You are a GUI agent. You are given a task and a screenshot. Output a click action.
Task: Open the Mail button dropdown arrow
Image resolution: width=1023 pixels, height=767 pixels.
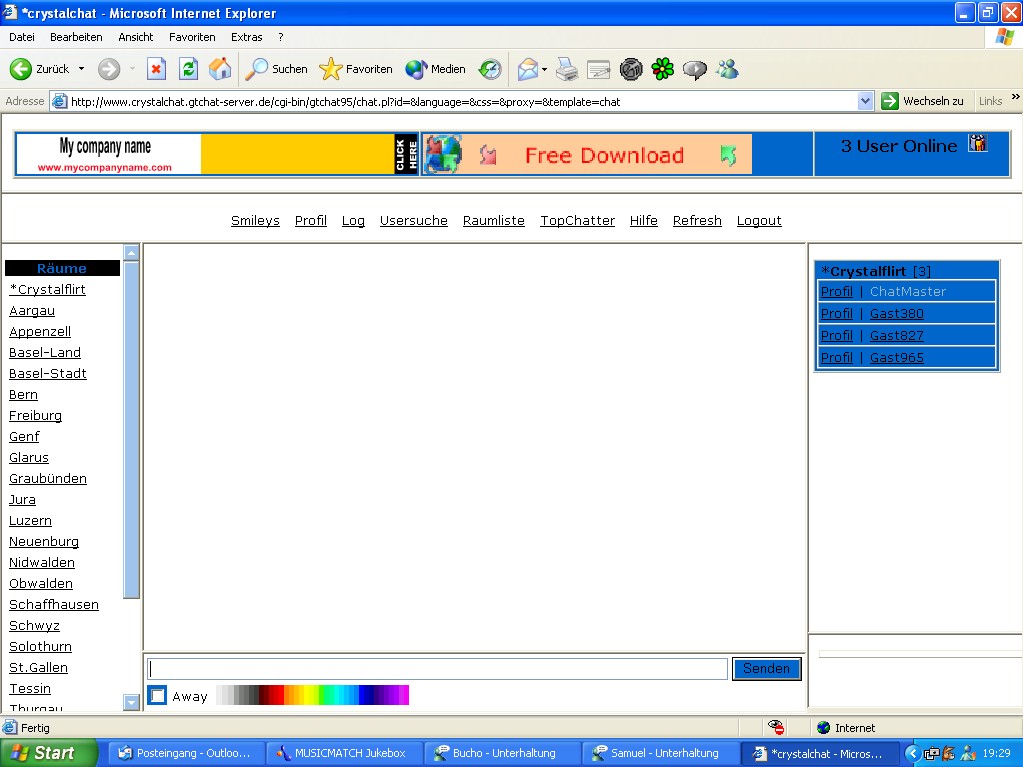click(x=545, y=69)
